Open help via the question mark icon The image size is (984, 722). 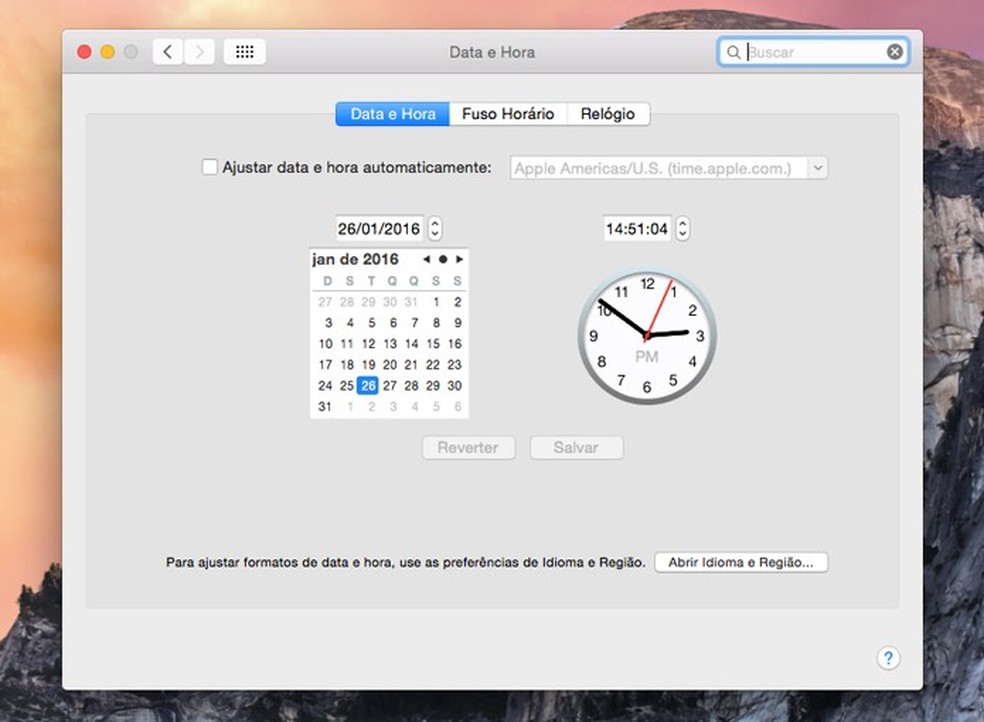point(889,658)
